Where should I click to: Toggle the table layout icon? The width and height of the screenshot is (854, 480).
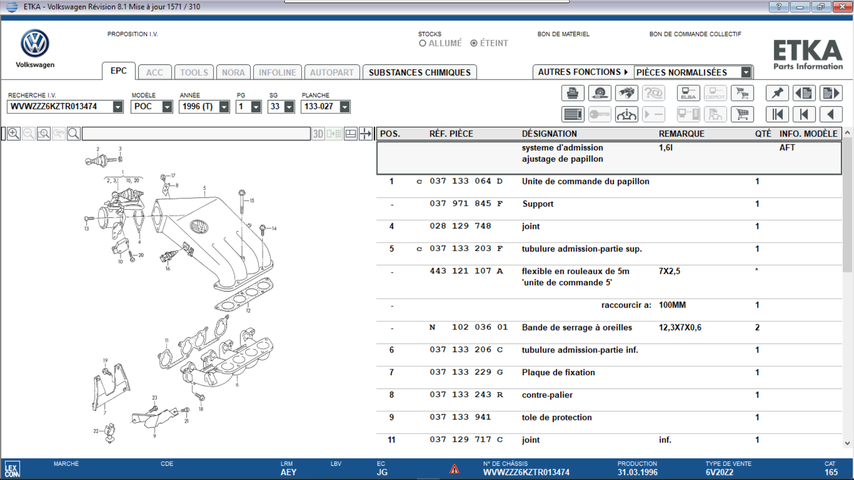351,133
